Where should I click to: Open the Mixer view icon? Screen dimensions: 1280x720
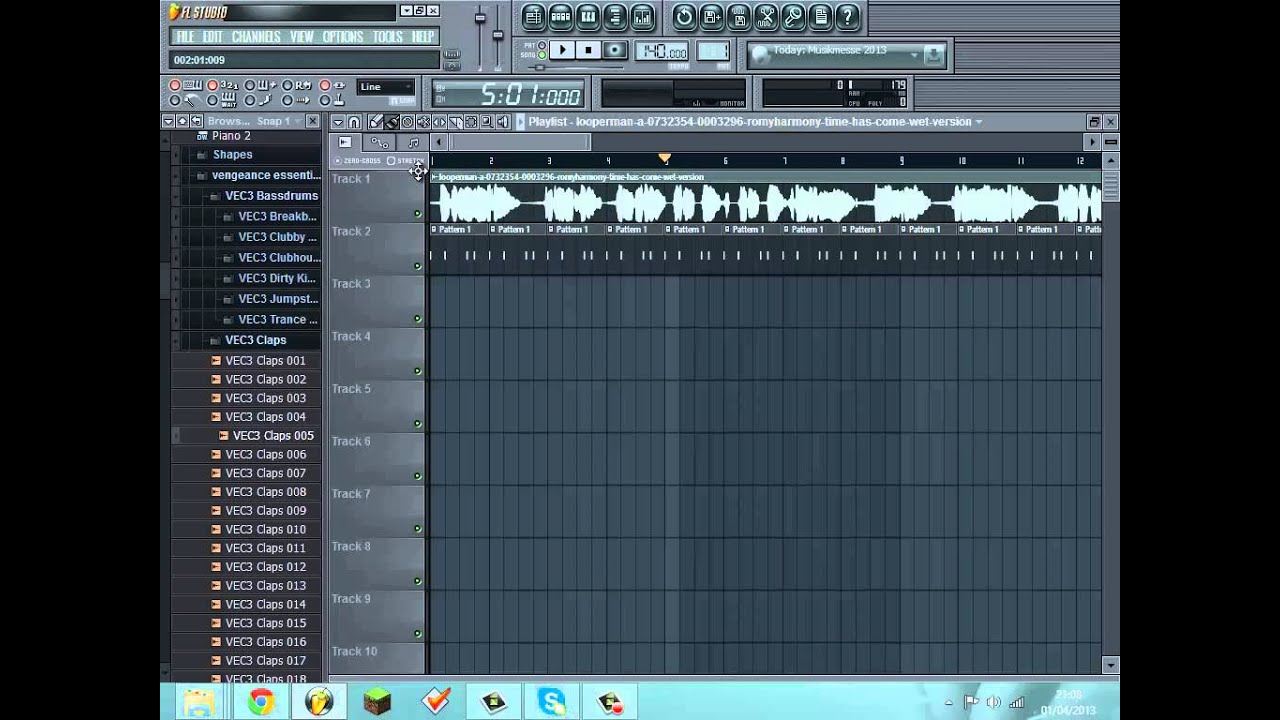point(642,17)
